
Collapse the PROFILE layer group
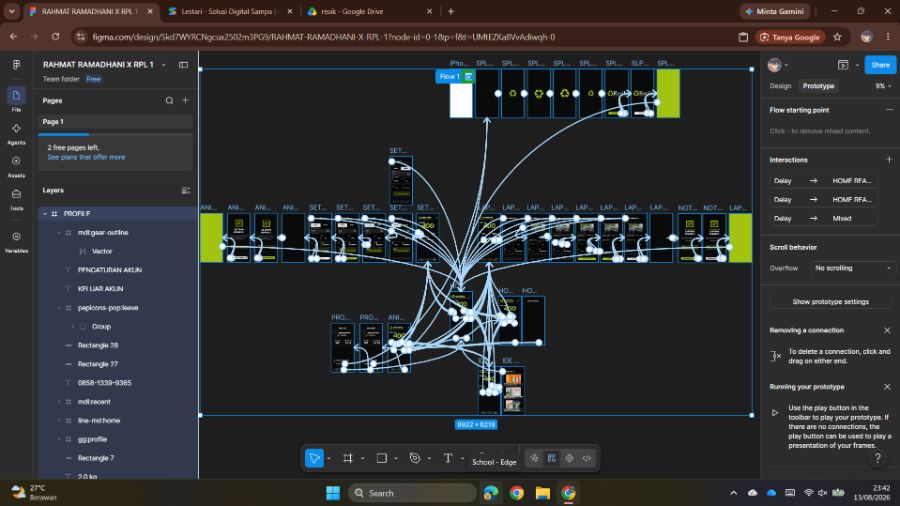[45, 213]
